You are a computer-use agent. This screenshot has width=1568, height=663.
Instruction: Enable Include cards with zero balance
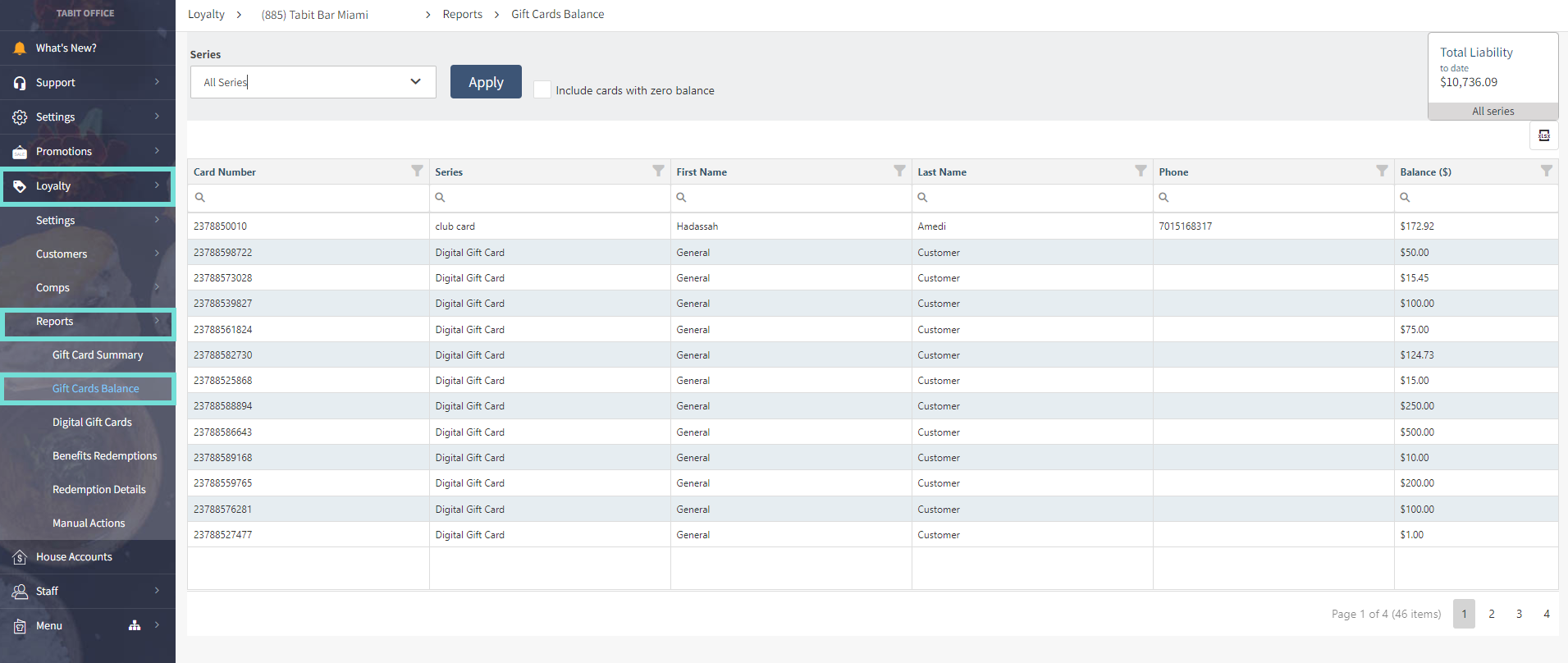click(542, 89)
